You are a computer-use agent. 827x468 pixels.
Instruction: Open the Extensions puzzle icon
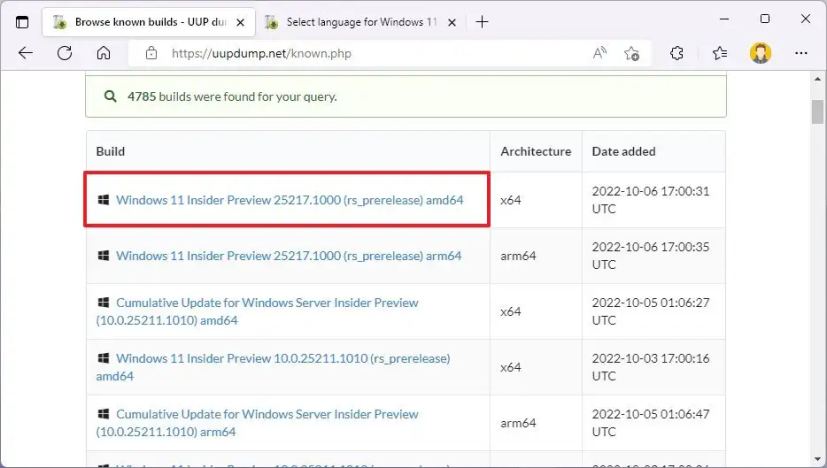click(x=677, y=53)
